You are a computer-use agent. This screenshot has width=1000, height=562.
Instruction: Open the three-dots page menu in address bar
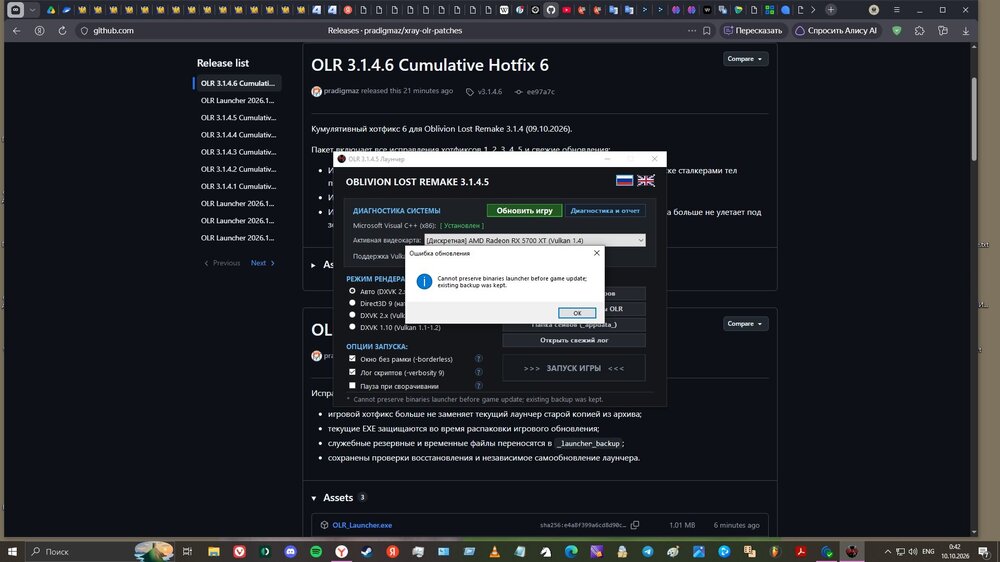[x=692, y=31]
